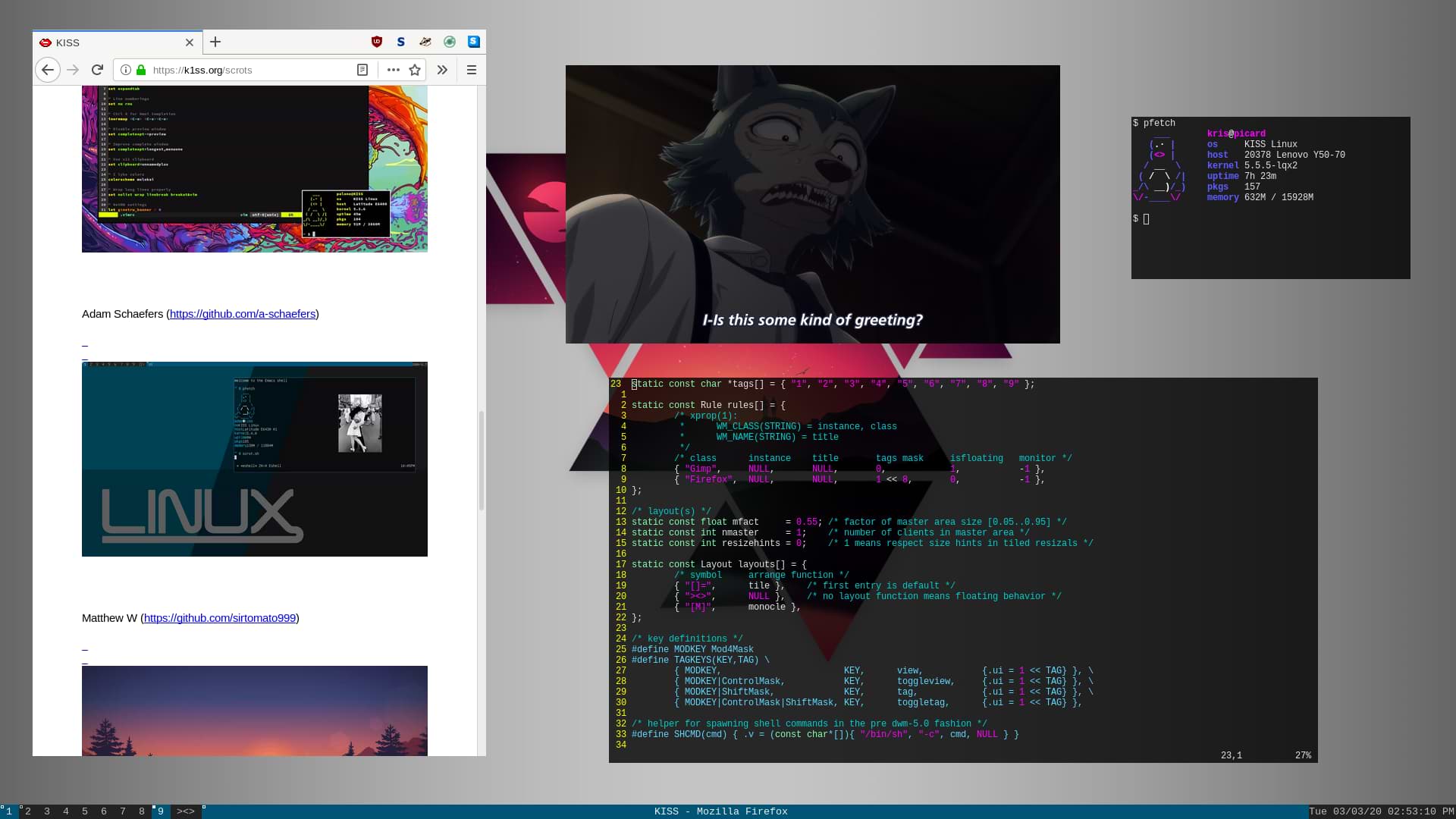Image resolution: width=1456 pixels, height=819 pixels.
Task: Click the Firefox page vertical scrollbar handle
Action: pyautogui.click(x=481, y=460)
